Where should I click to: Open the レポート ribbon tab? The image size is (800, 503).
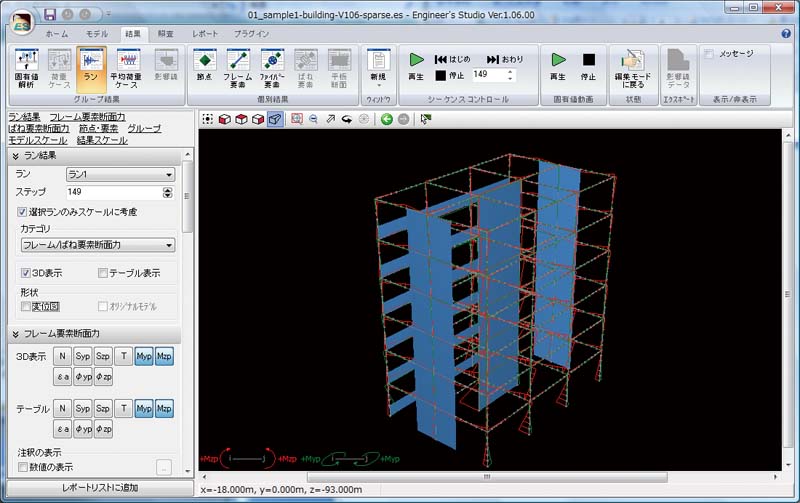pos(204,34)
